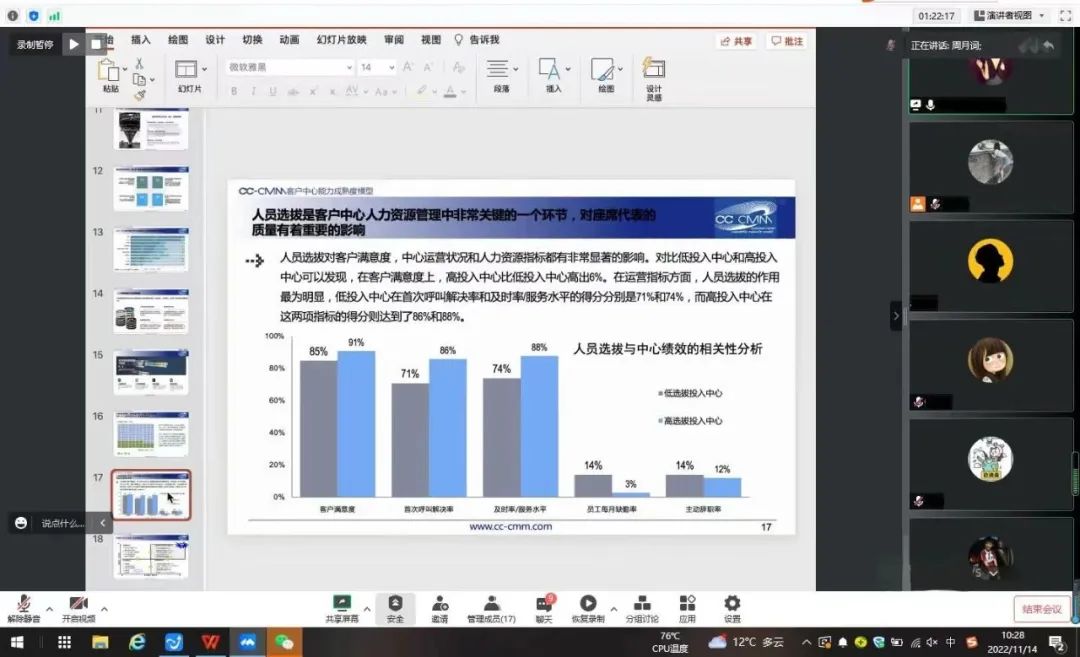The width and height of the screenshot is (1080, 657).
Task: Expand the 幻灯片 new slide dropdown arrow
Action: [205, 70]
